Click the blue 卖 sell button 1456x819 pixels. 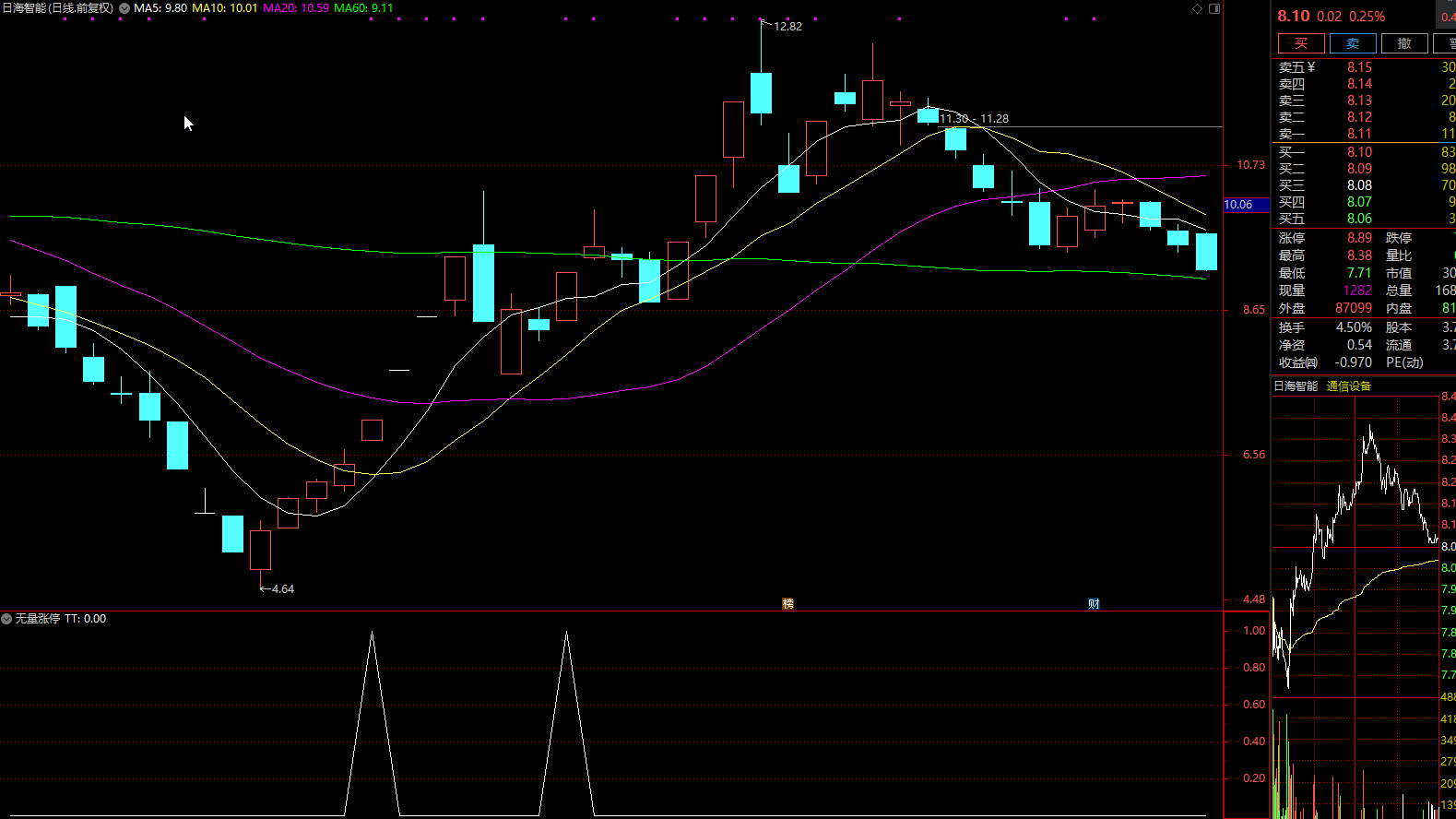click(x=1353, y=43)
